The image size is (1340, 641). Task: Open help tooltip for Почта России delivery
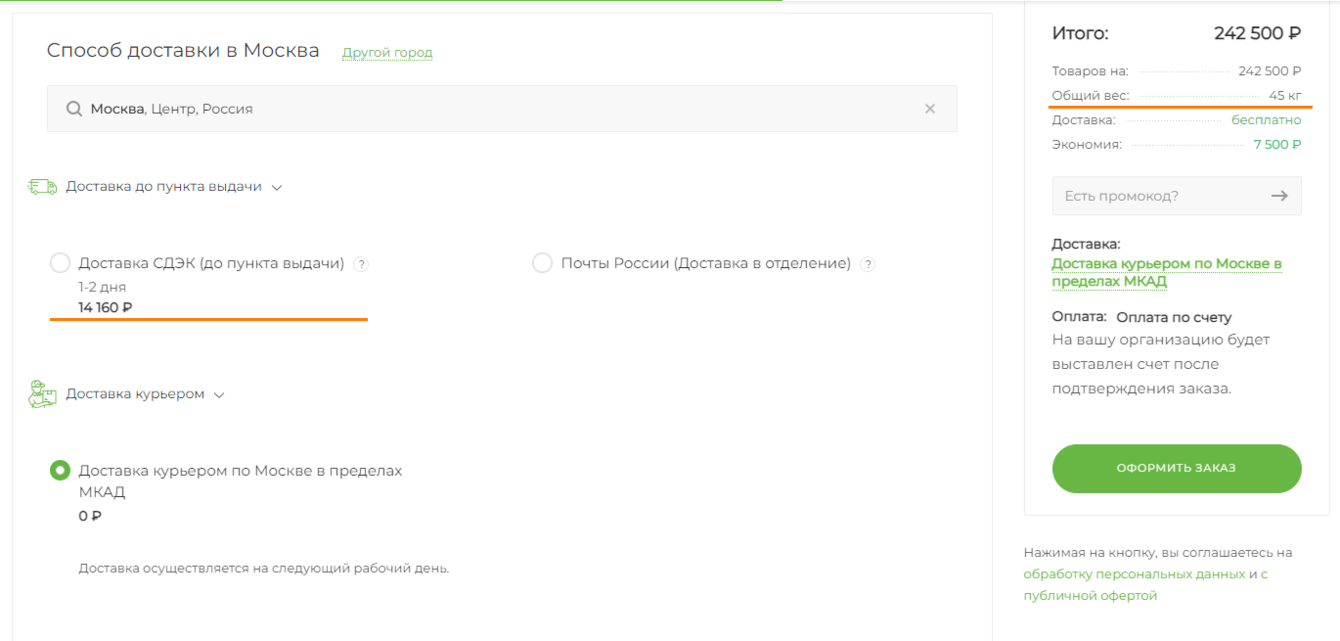pos(868,264)
